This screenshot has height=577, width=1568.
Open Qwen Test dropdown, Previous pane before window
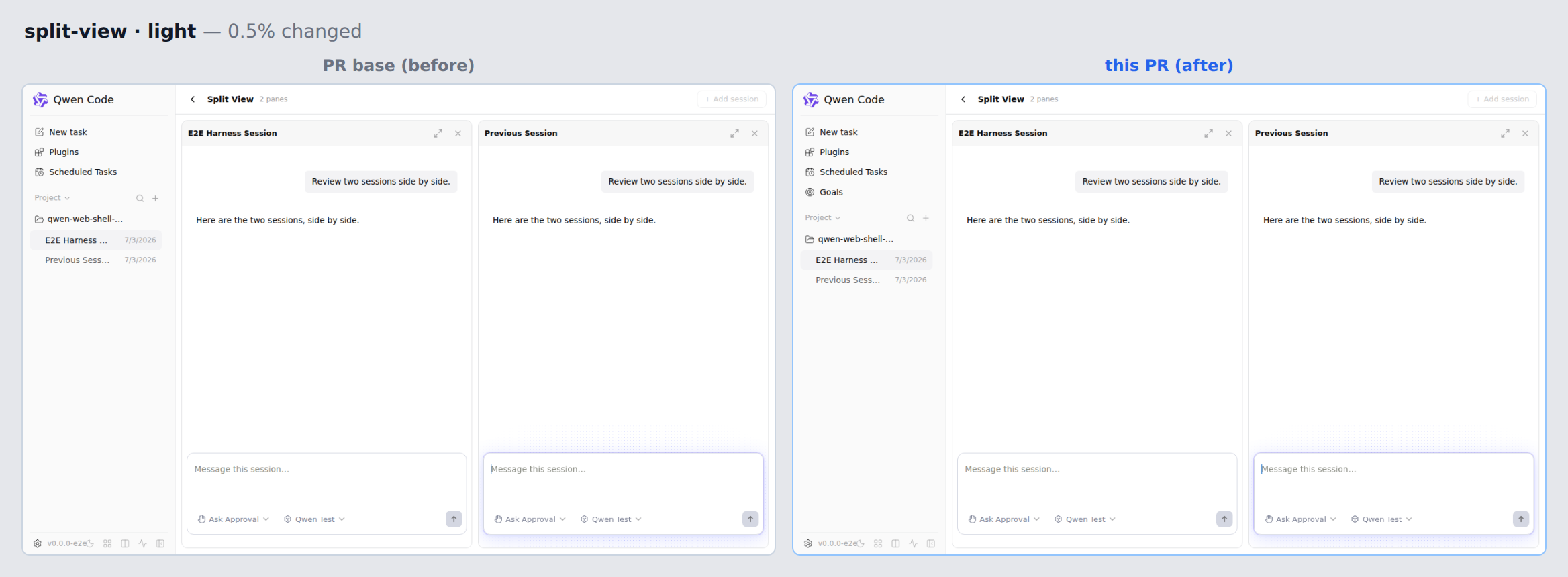pyautogui.click(x=611, y=519)
